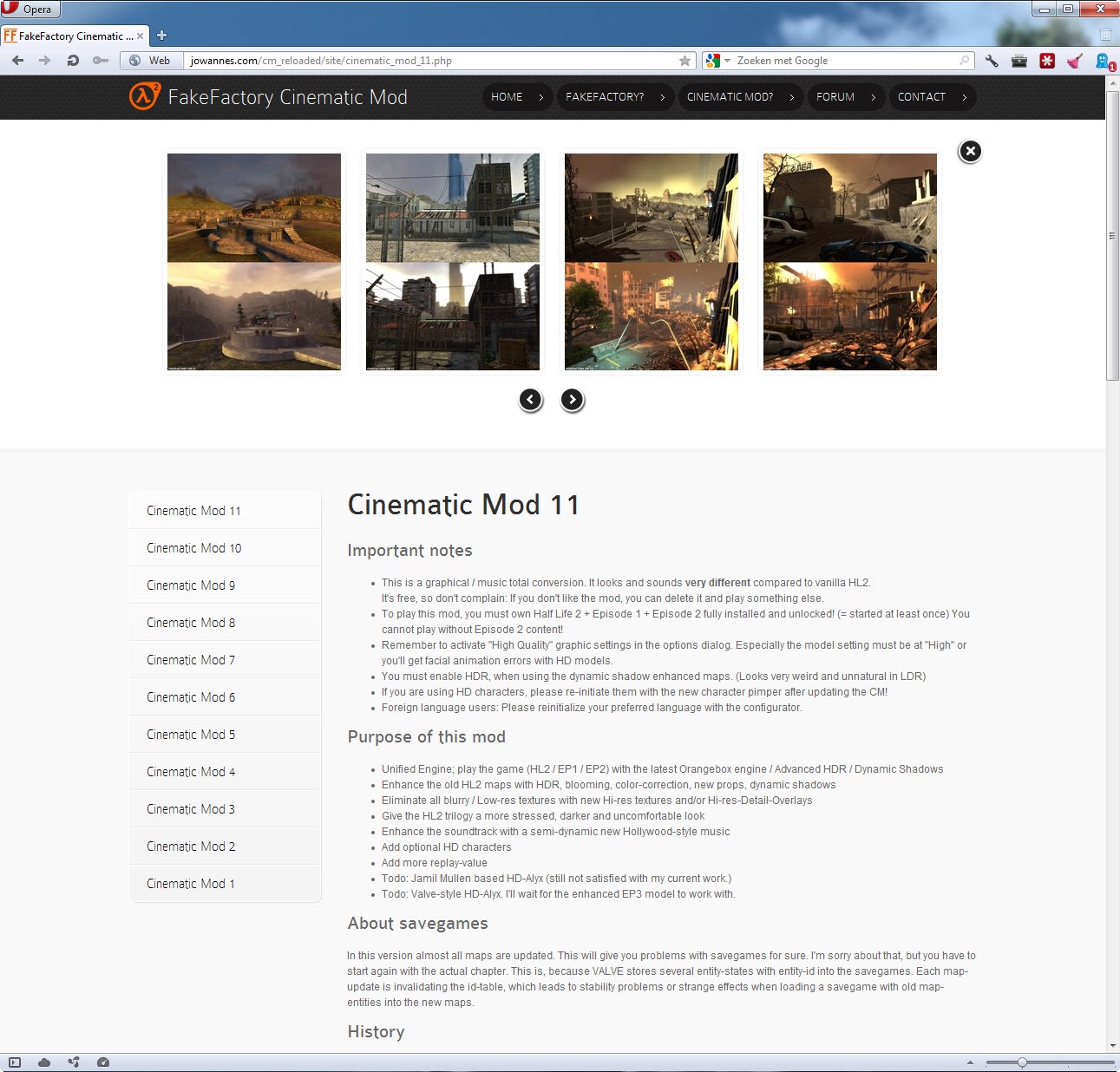
Task: Open the Opera main menu button
Action: [30, 10]
